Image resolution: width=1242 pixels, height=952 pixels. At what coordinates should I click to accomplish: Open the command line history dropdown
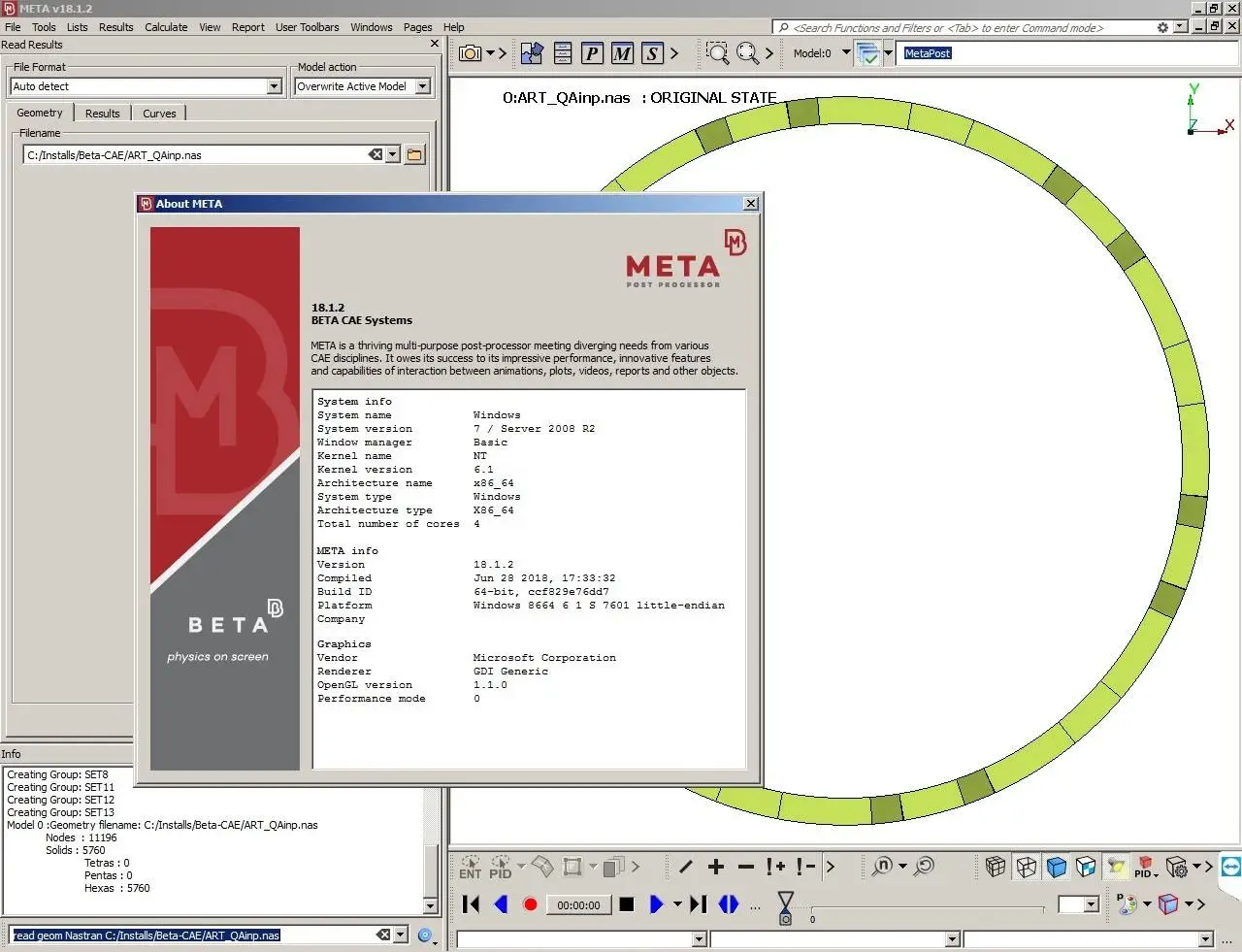[400, 935]
